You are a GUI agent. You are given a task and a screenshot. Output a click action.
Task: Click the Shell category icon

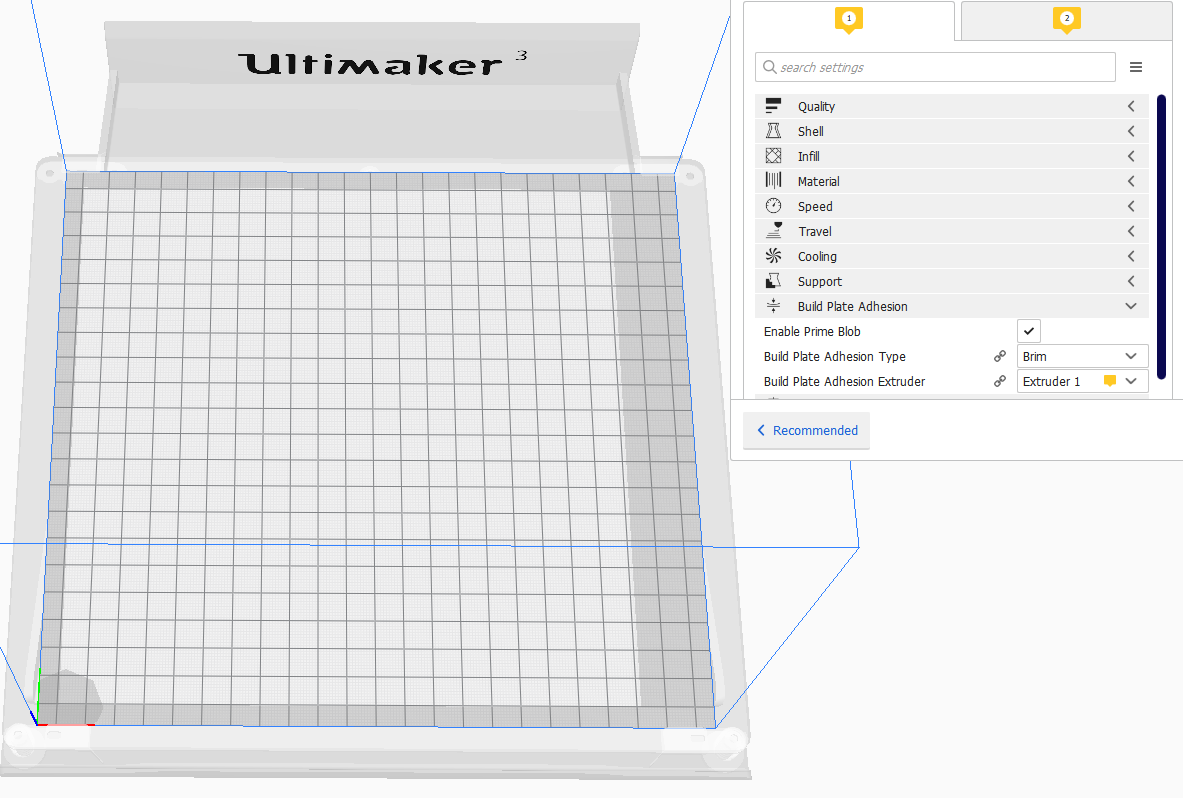773,130
